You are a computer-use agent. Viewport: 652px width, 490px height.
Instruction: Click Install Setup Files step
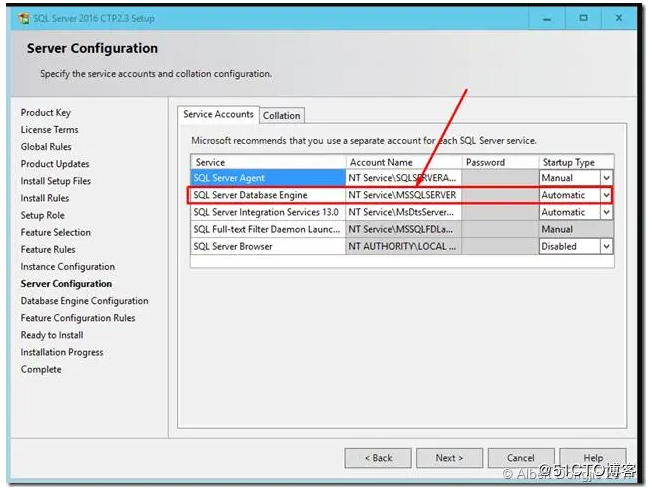56,181
